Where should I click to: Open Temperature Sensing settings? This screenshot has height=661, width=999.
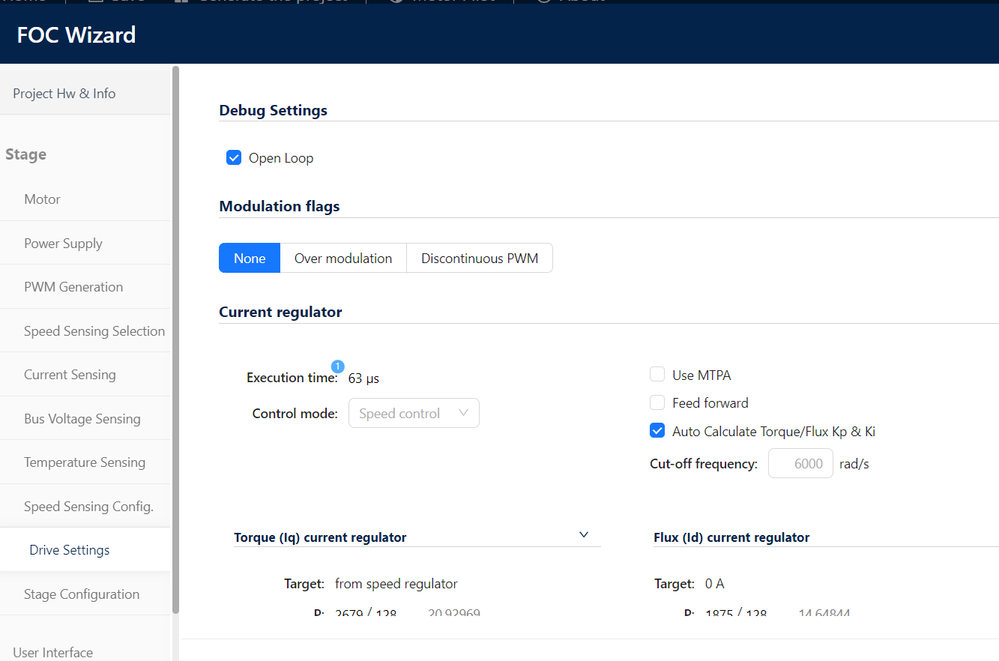tap(85, 462)
